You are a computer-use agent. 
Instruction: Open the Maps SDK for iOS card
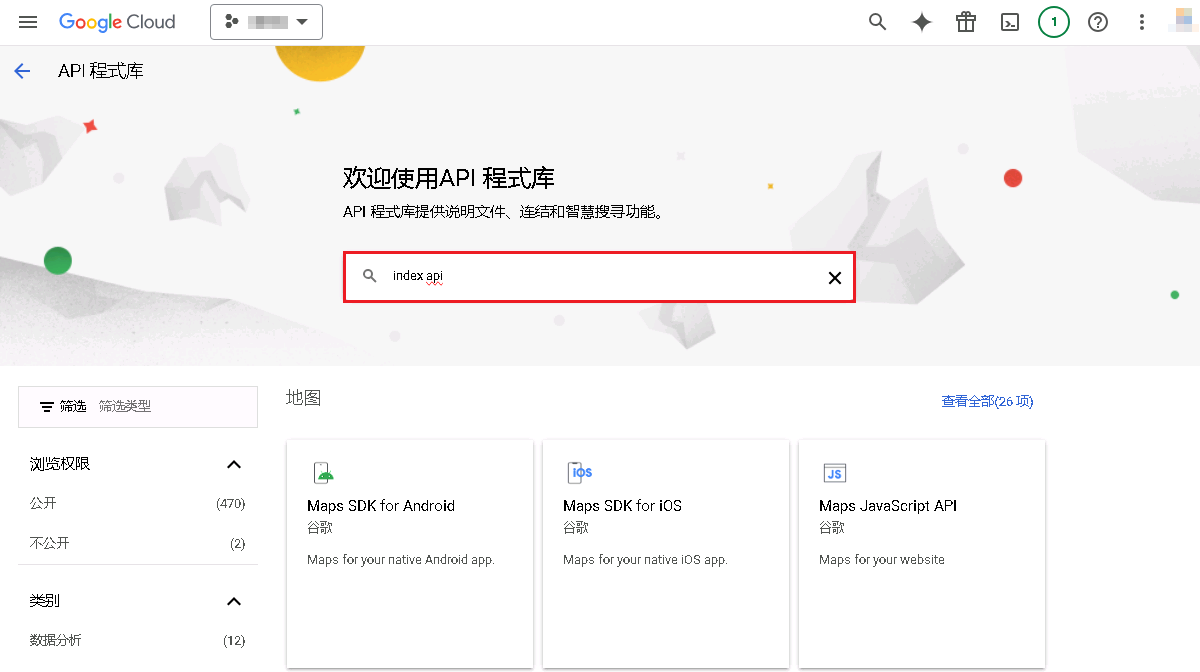(x=666, y=554)
